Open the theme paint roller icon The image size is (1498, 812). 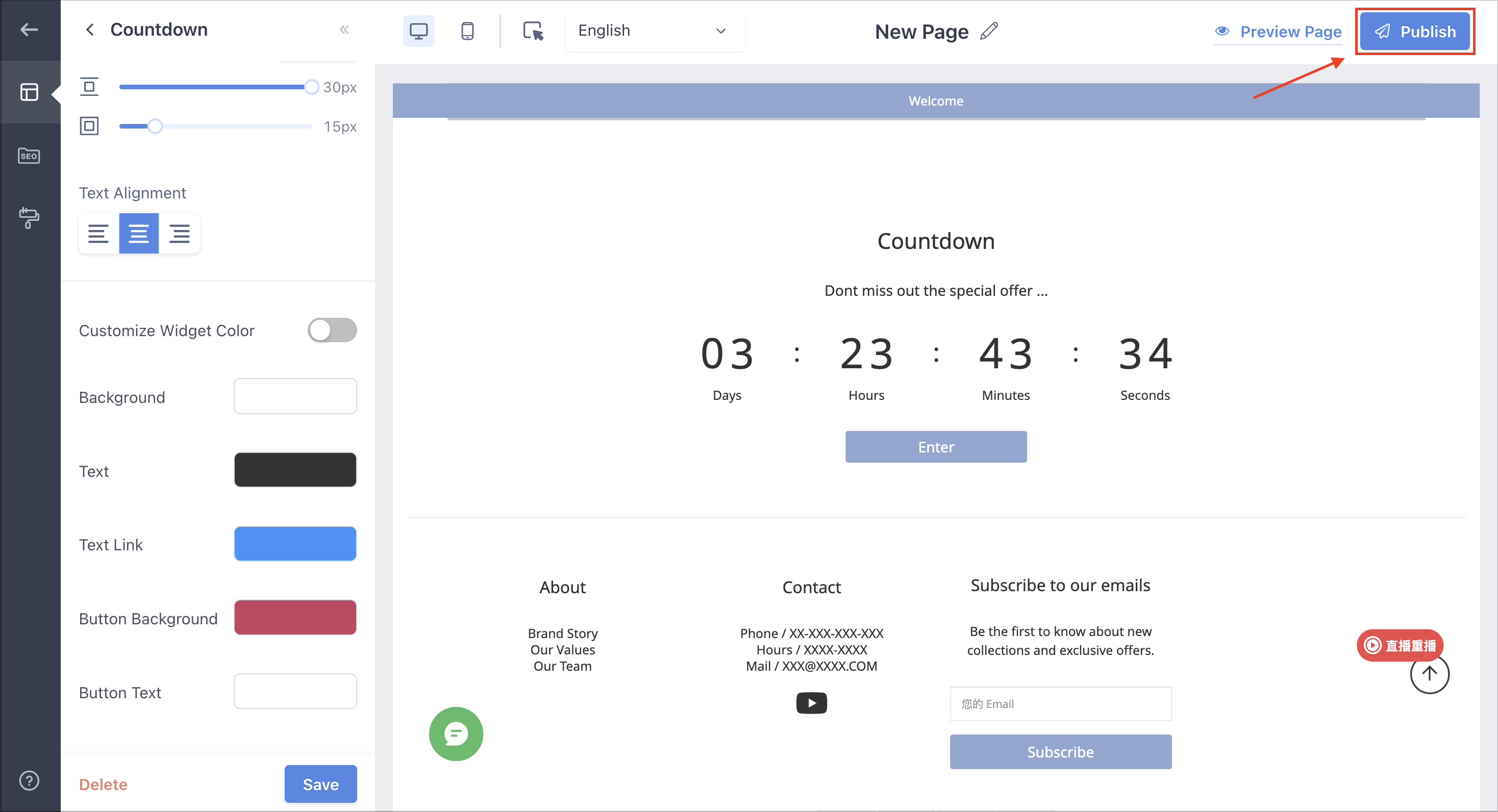(x=29, y=218)
